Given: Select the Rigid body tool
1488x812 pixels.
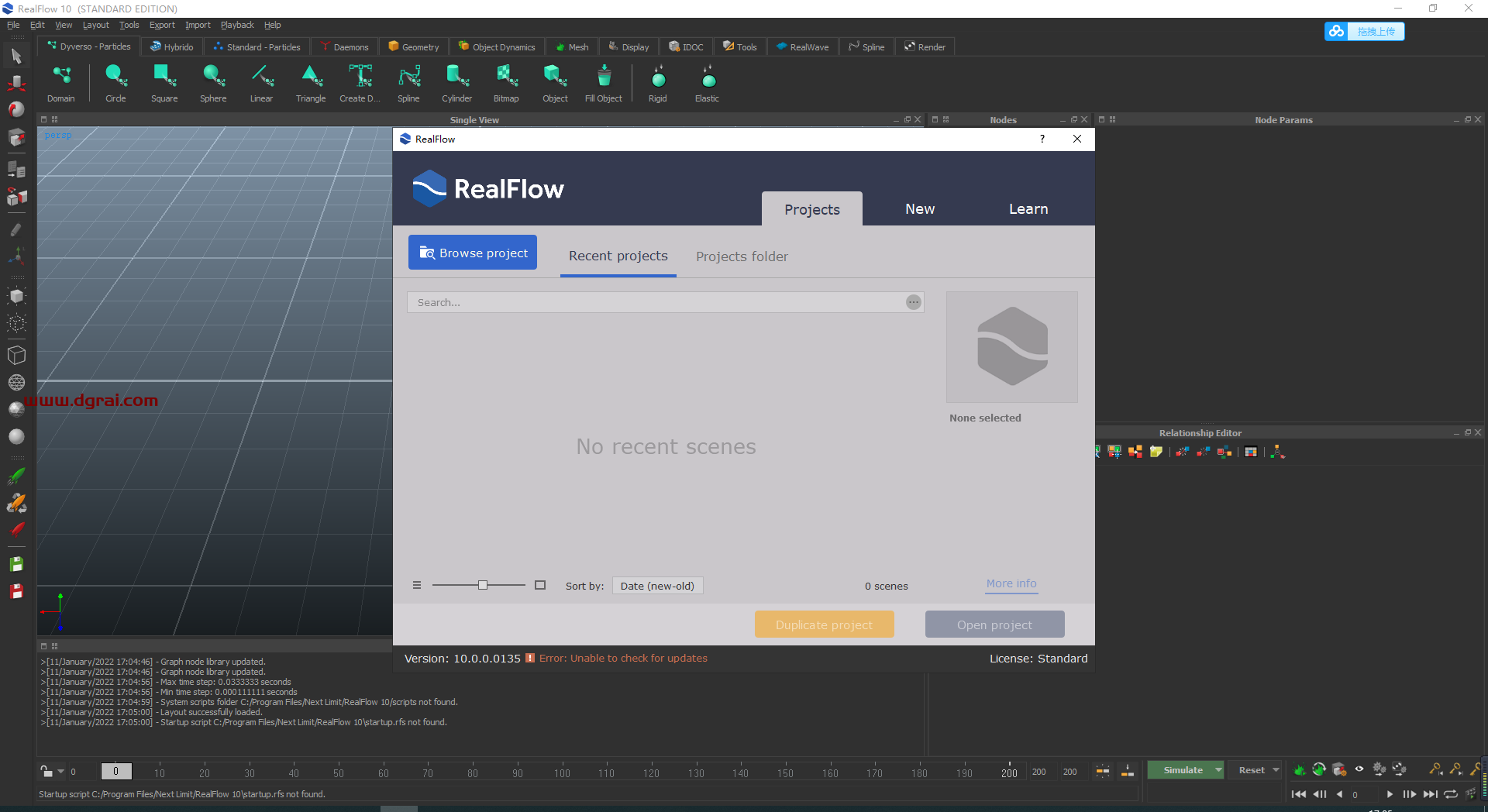Looking at the screenshot, I should (658, 83).
